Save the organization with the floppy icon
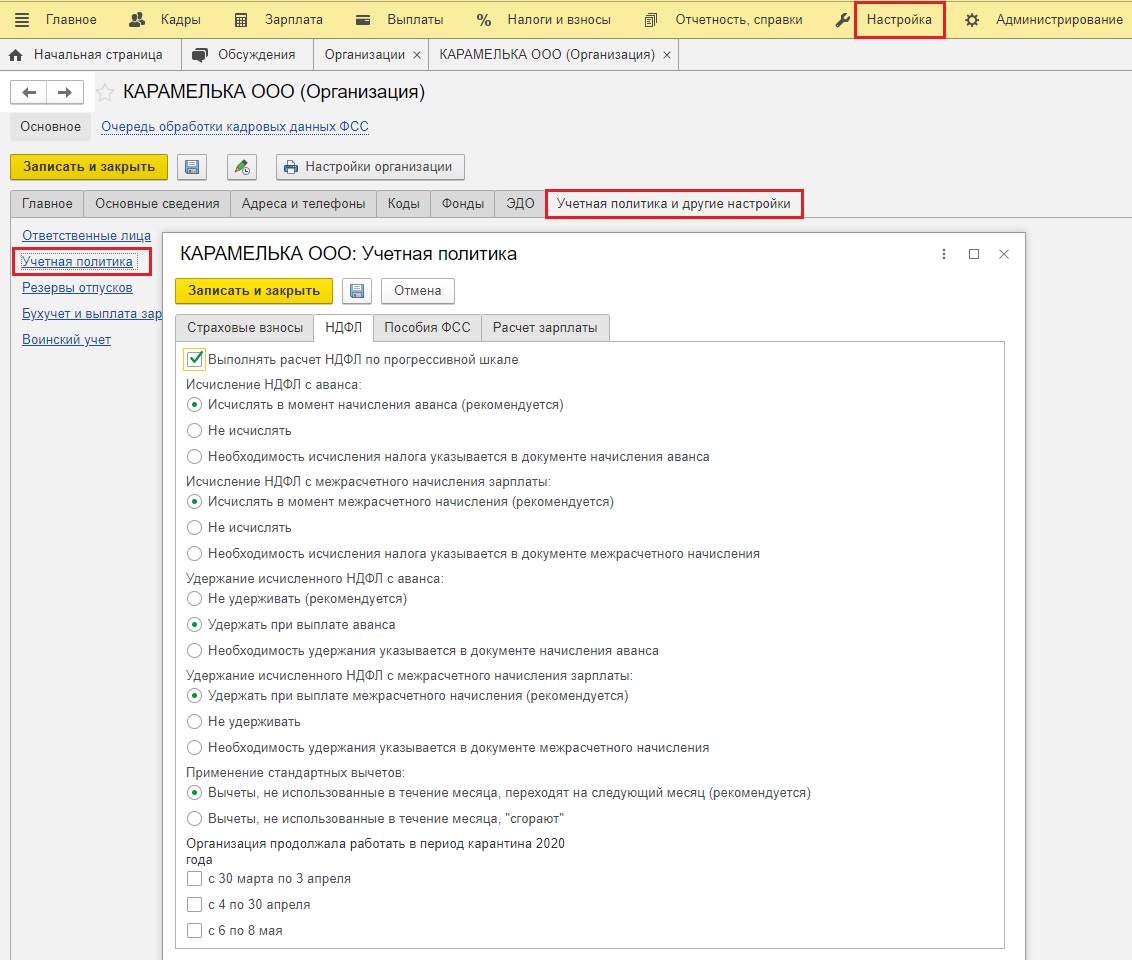The width and height of the screenshot is (1132, 960). [192, 167]
